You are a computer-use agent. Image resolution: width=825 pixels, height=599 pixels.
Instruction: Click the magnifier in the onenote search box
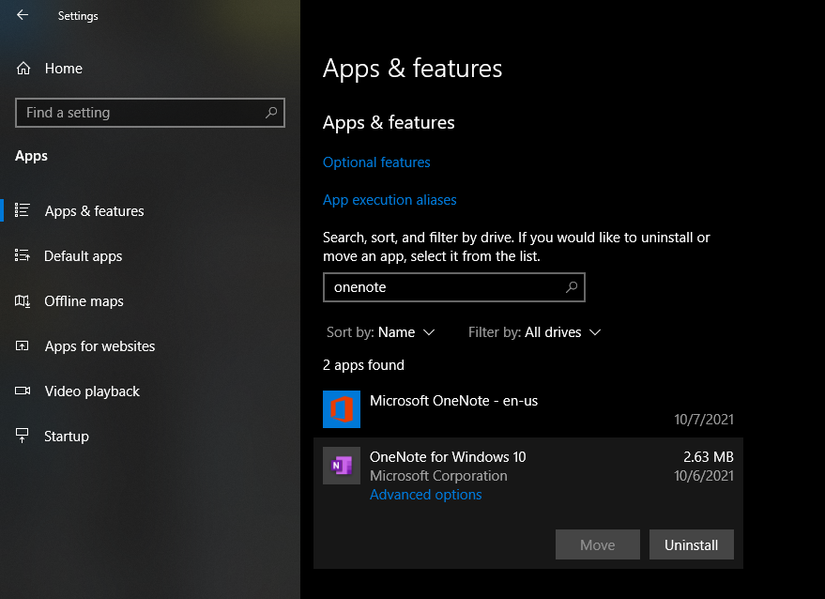pyautogui.click(x=571, y=287)
